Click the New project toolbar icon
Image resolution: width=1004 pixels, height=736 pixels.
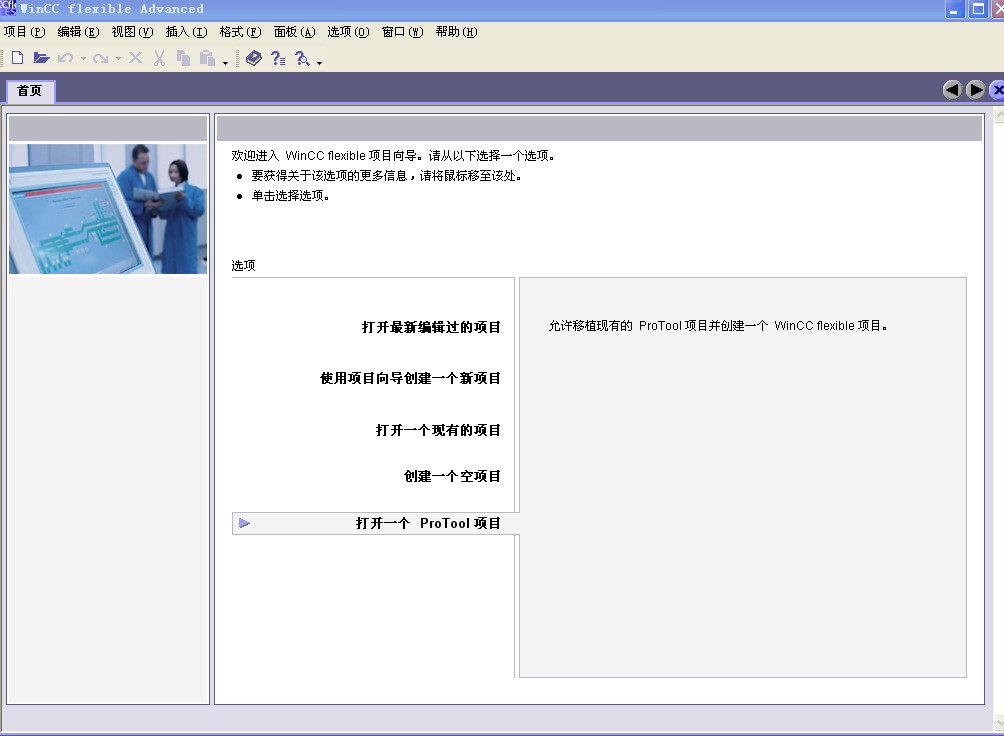tap(17, 59)
